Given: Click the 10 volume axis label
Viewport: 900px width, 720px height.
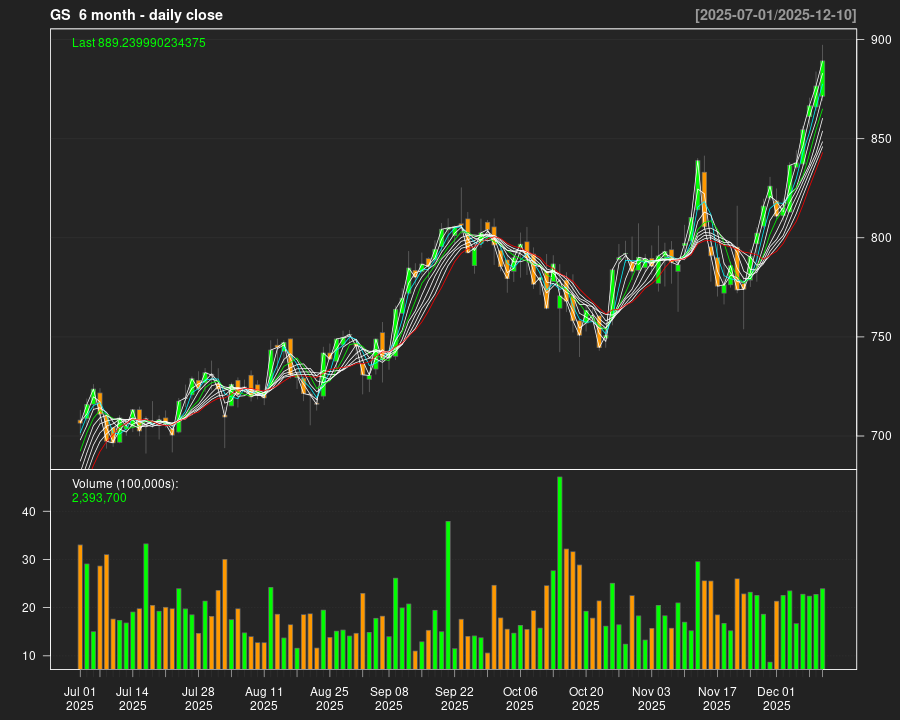Looking at the screenshot, I should click(x=29, y=656).
